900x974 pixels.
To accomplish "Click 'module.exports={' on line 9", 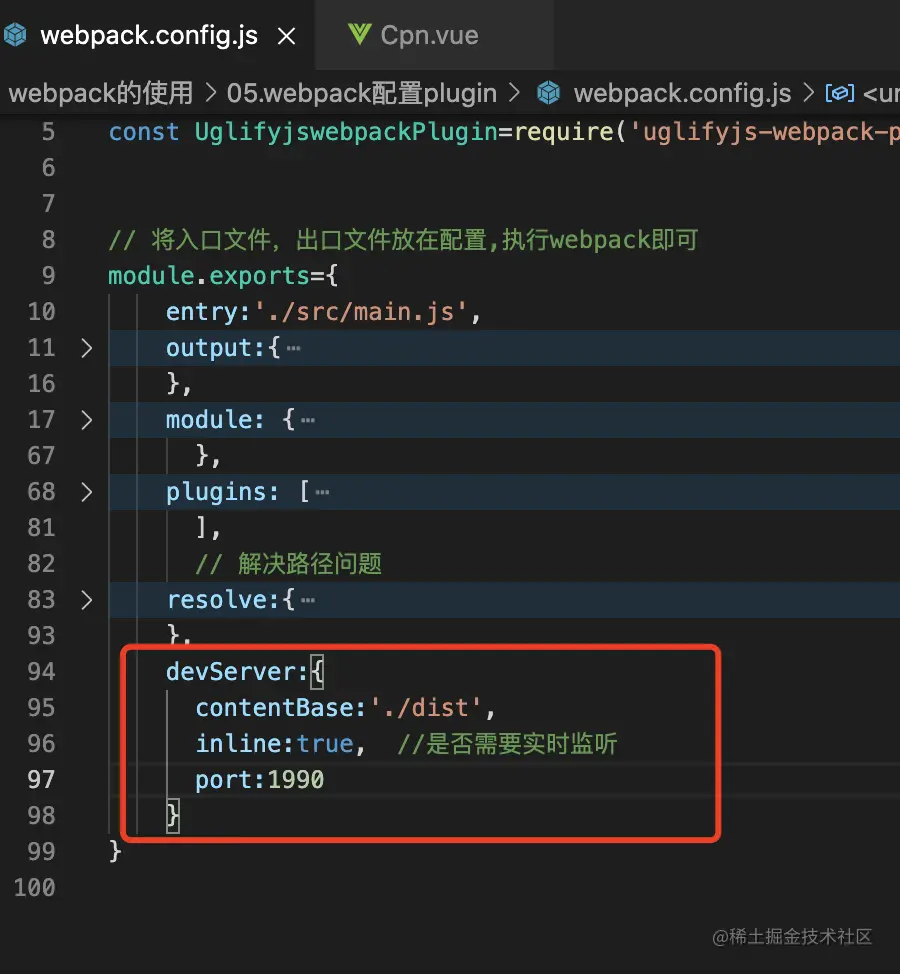I will click(223, 276).
